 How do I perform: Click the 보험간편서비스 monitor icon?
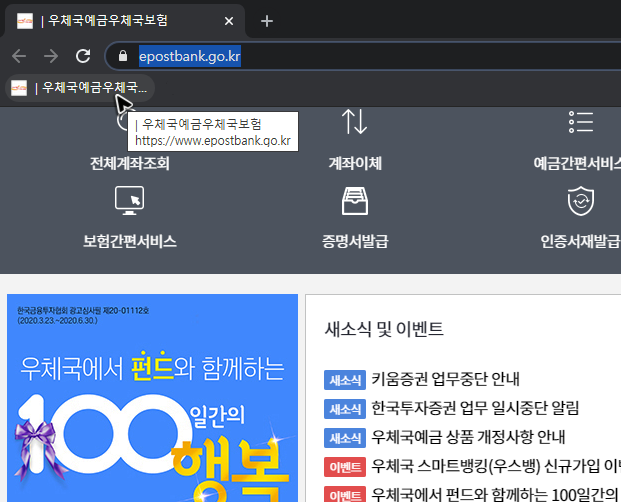(x=130, y=200)
